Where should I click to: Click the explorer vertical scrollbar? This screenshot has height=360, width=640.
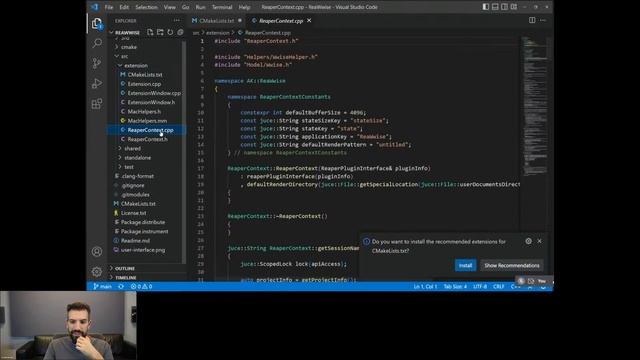click(184, 151)
